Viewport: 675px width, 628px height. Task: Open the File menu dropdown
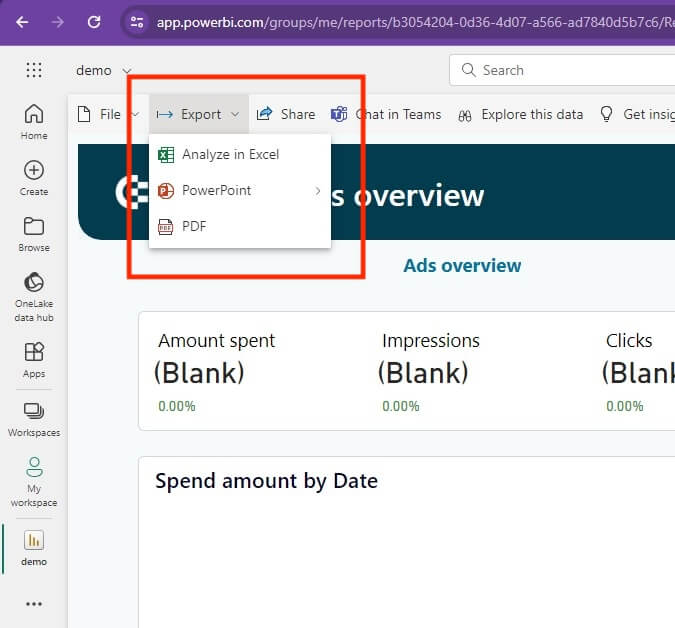tap(108, 114)
